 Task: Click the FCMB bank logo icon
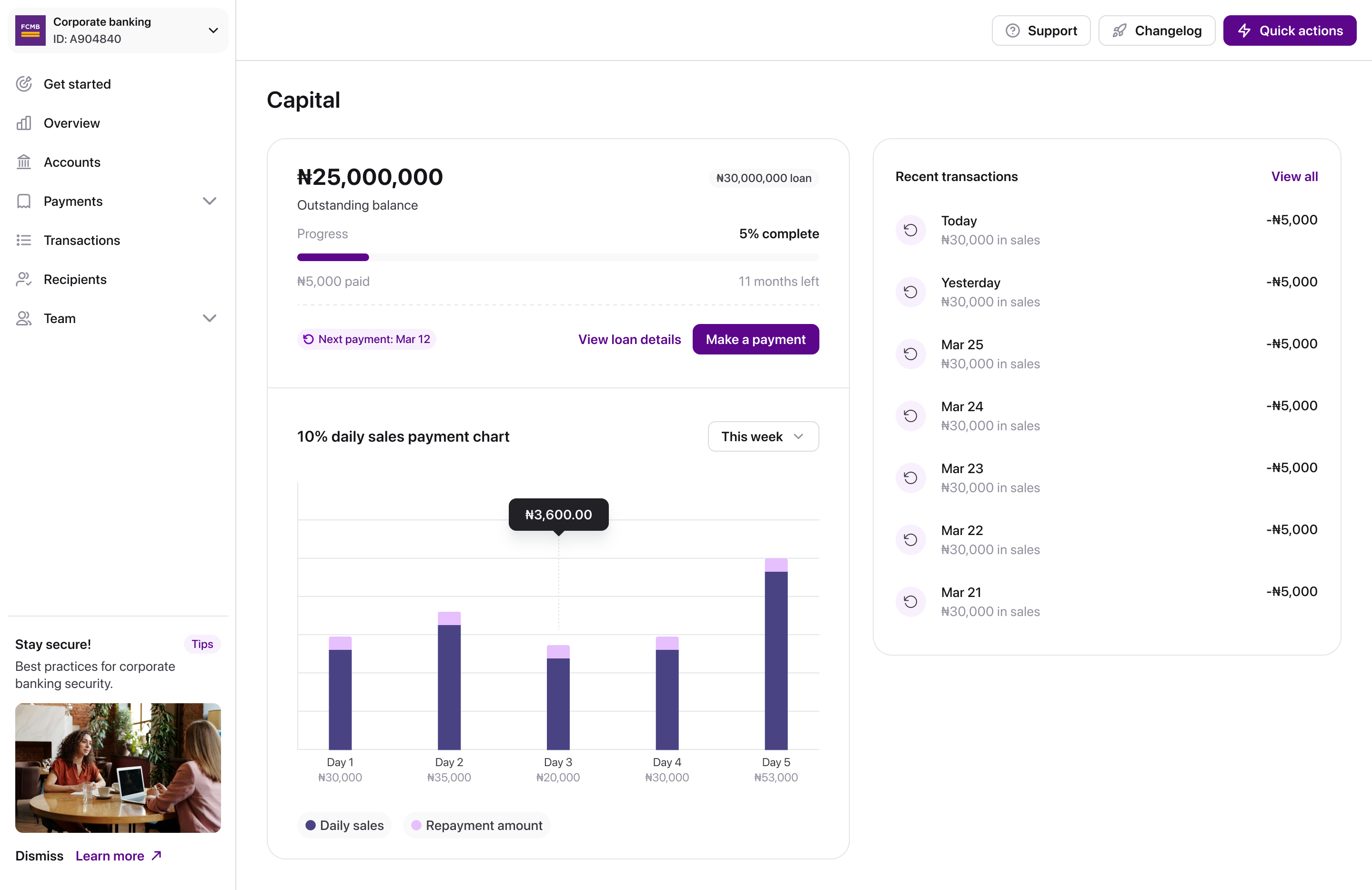[30, 30]
